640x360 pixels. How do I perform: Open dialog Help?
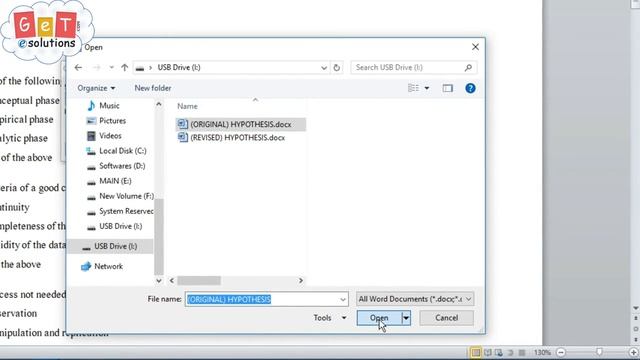(470, 88)
